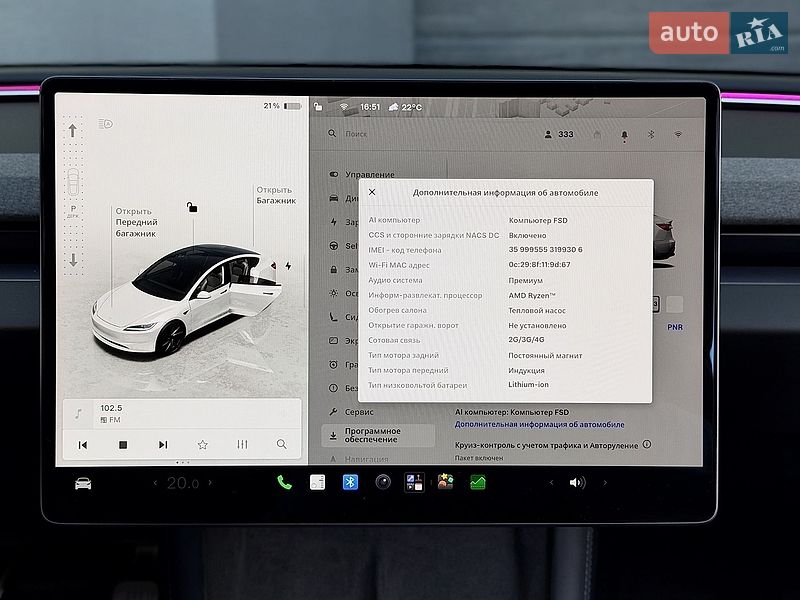This screenshot has width=800, height=600.
Task: Select Reverse with the down arrow
Action: click(x=73, y=260)
